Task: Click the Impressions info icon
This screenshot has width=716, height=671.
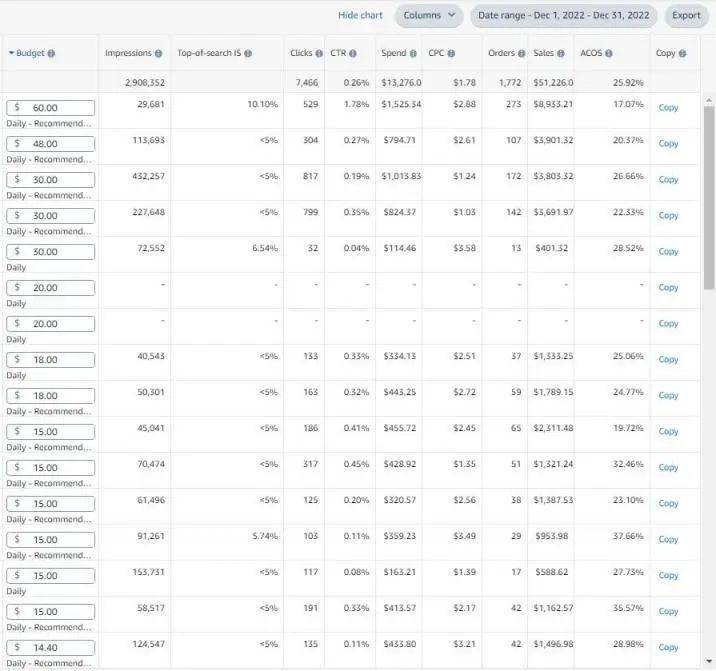Action: [158, 53]
